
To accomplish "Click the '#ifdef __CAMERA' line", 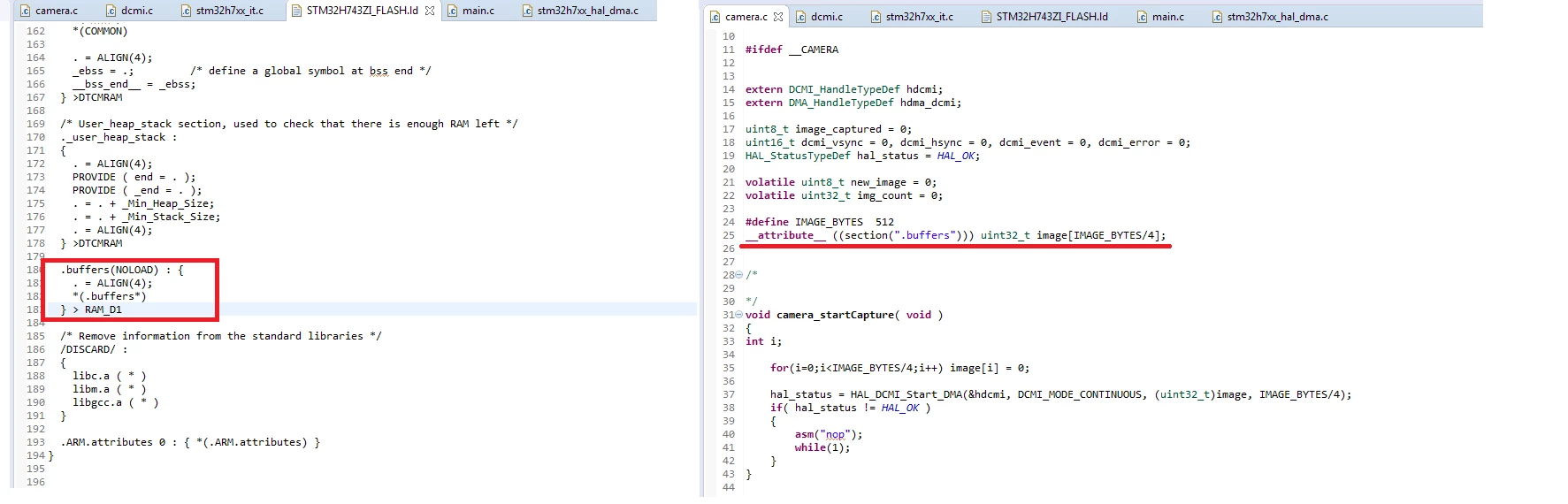I will pyautogui.click(x=792, y=50).
